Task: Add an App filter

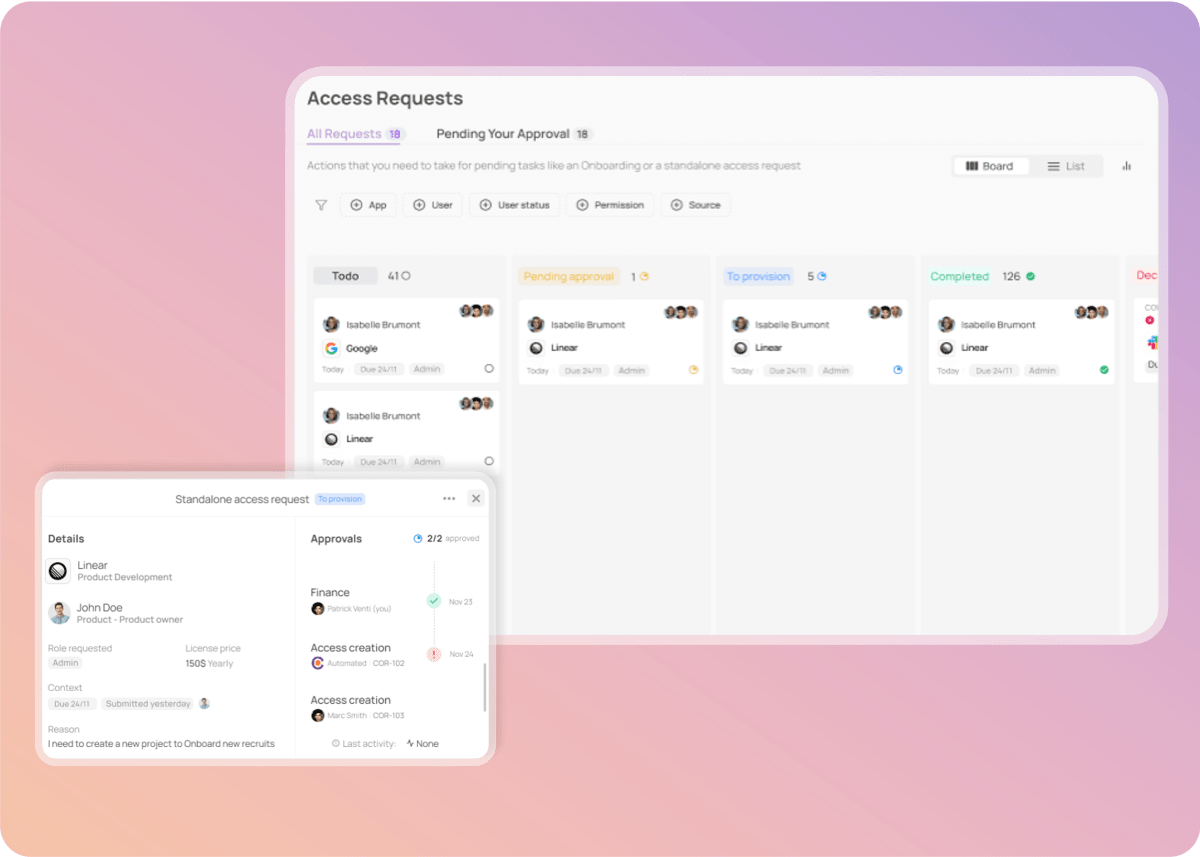Action: pos(368,205)
